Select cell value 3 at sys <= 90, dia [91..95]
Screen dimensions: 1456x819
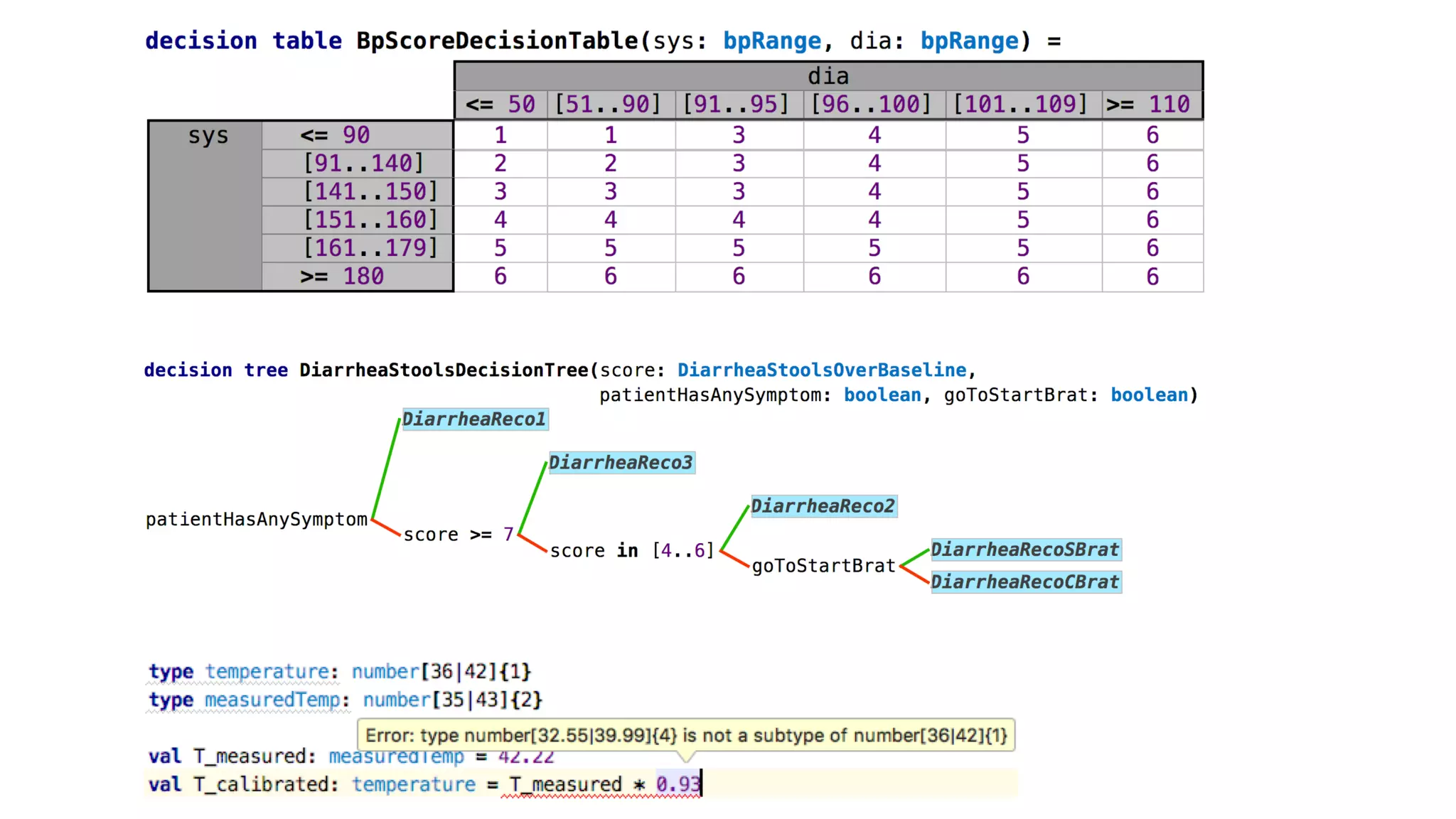739,135
